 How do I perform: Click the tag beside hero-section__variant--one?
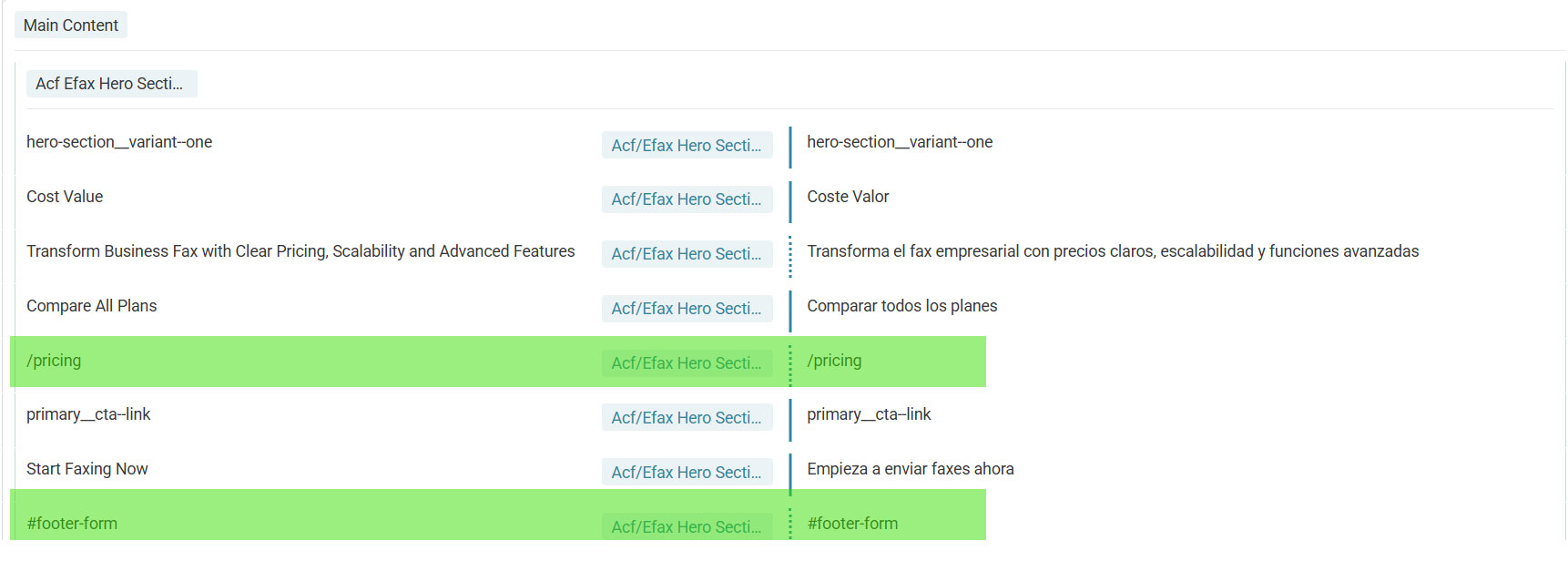(x=687, y=146)
